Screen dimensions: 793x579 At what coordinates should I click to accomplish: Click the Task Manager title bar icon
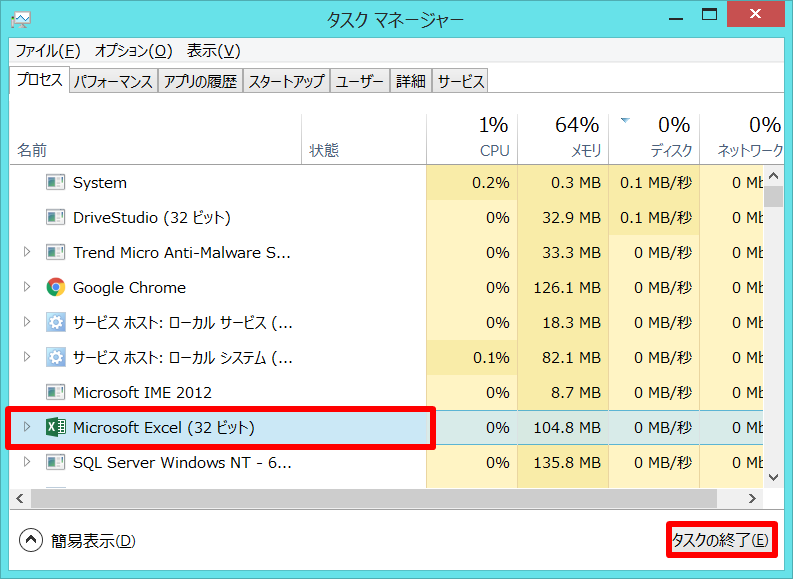pos(21,20)
